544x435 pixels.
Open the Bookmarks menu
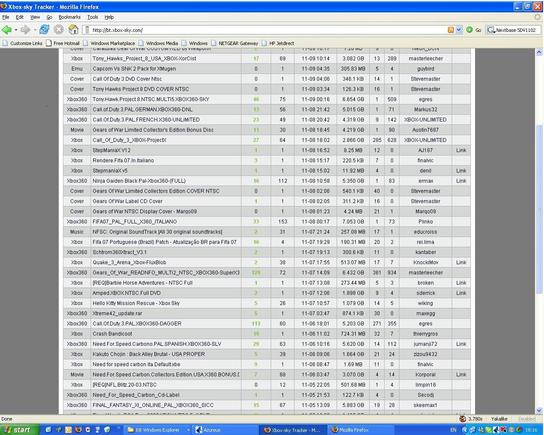click(69, 17)
